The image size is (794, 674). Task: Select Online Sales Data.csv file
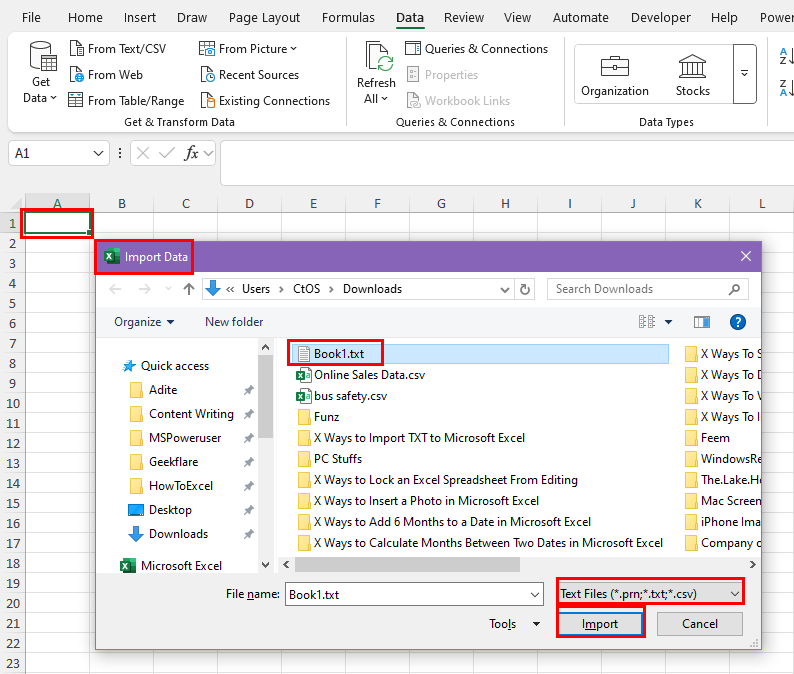point(361,375)
